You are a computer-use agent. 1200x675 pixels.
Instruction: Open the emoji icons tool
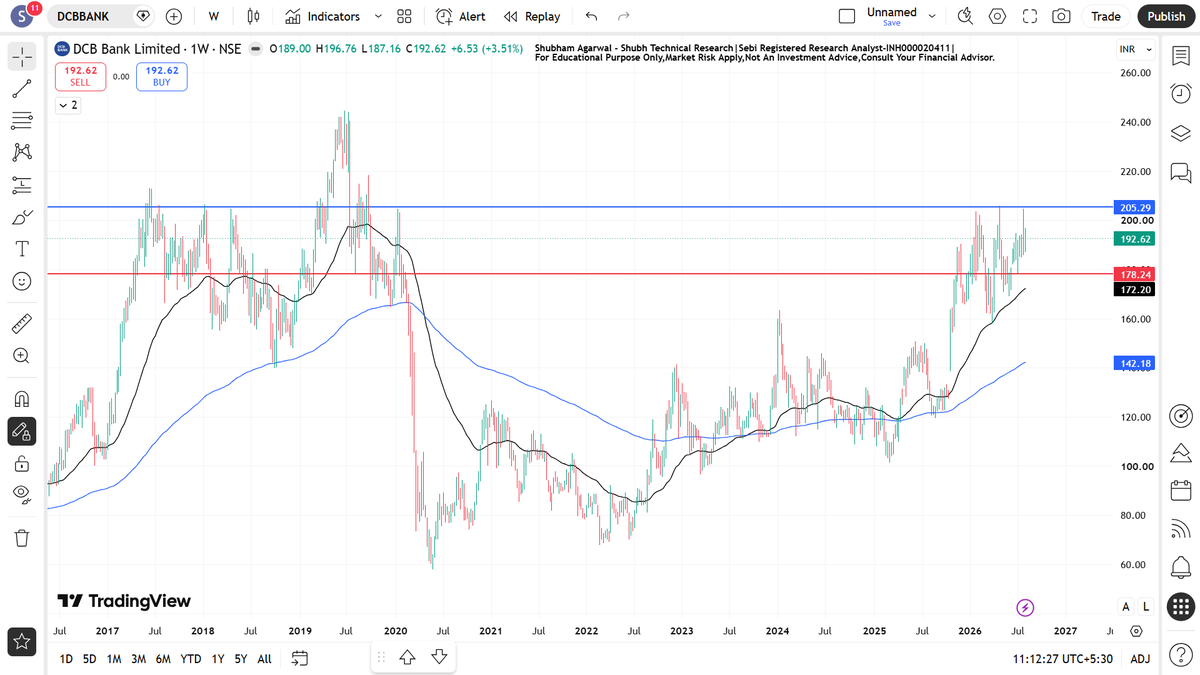pyautogui.click(x=21, y=281)
